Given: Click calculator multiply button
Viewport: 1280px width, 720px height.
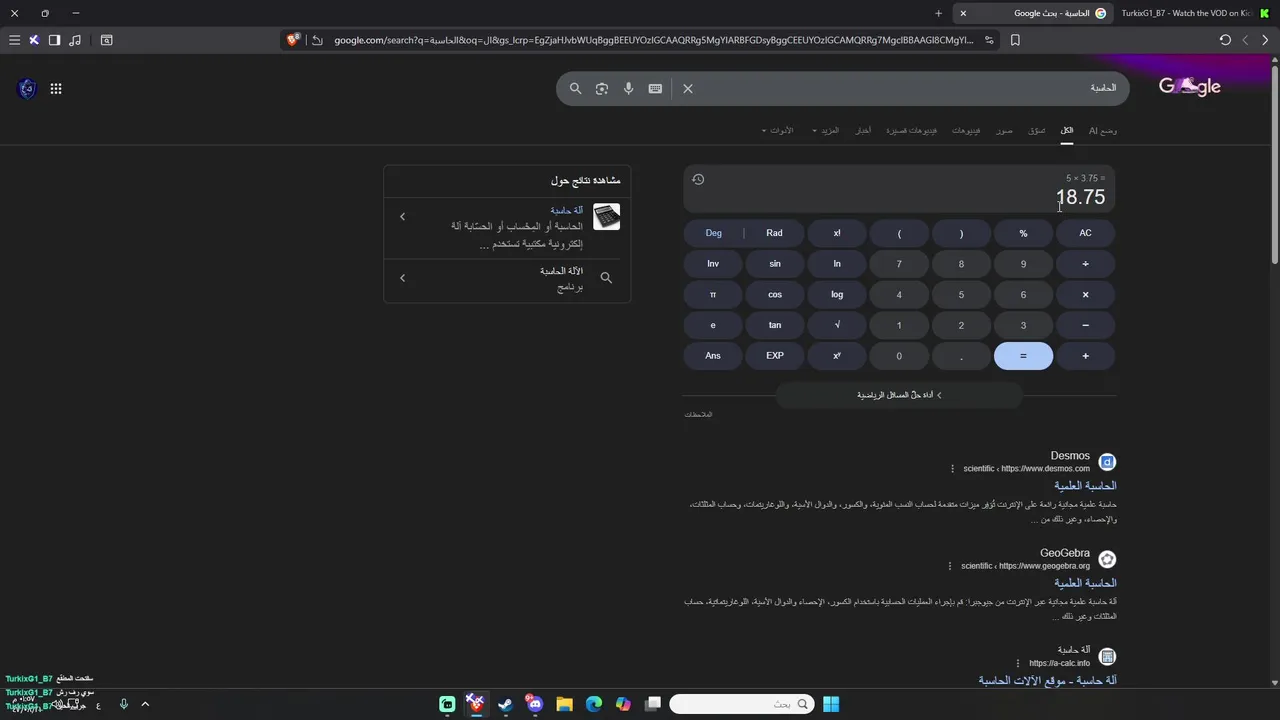Looking at the screenshot, I should [x=1085, y=295].
